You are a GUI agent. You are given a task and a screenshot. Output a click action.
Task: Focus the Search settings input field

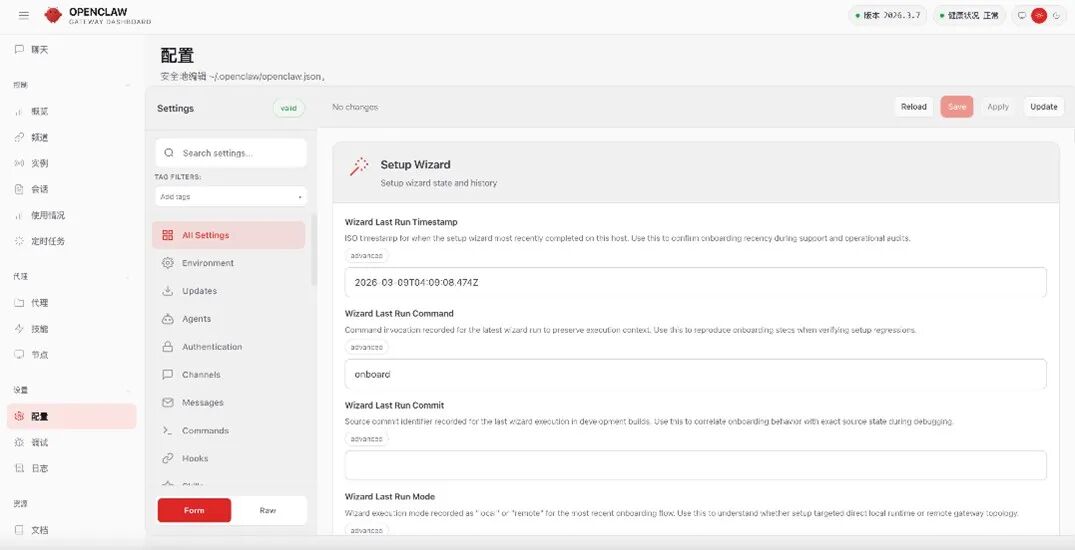pyautogui.click(x=240, y=153)
